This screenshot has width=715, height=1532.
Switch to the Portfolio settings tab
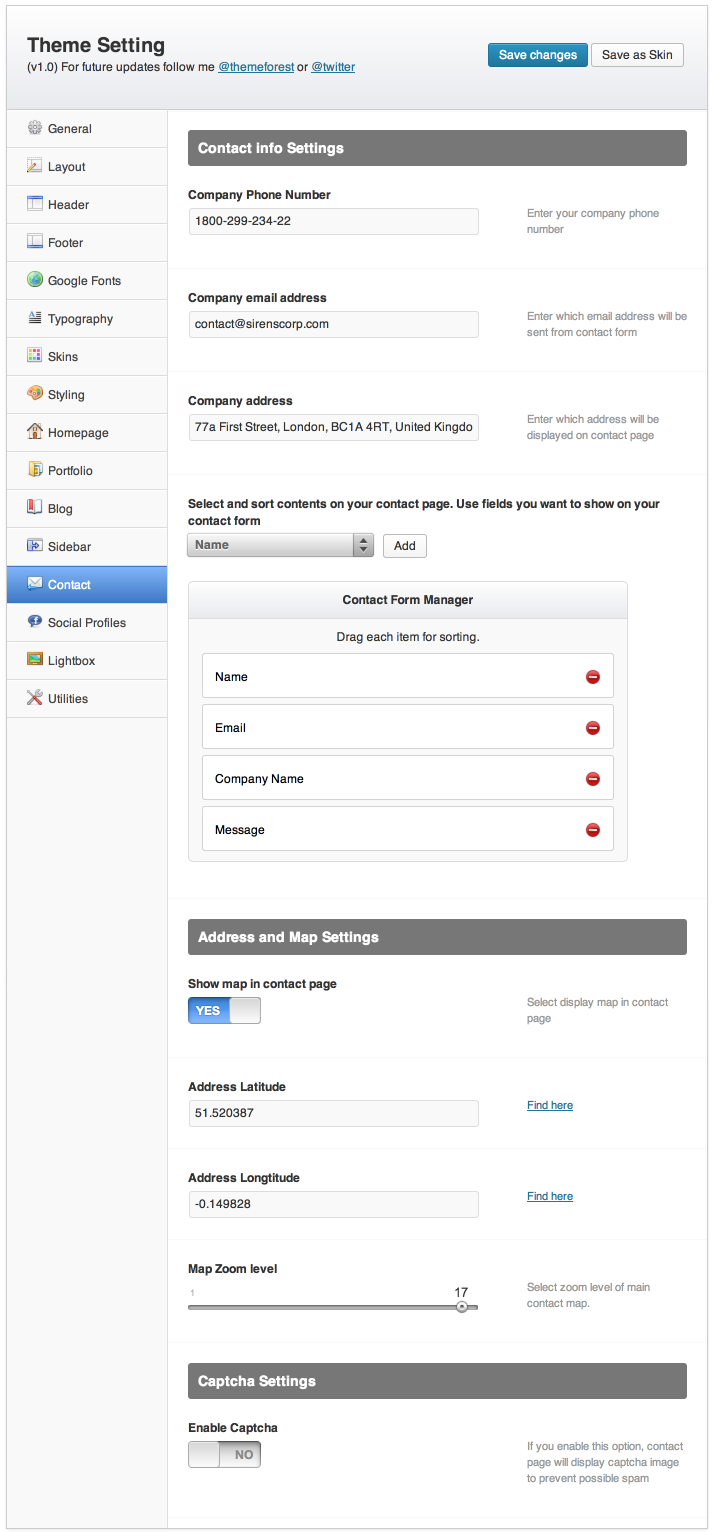tap(70, 471)
